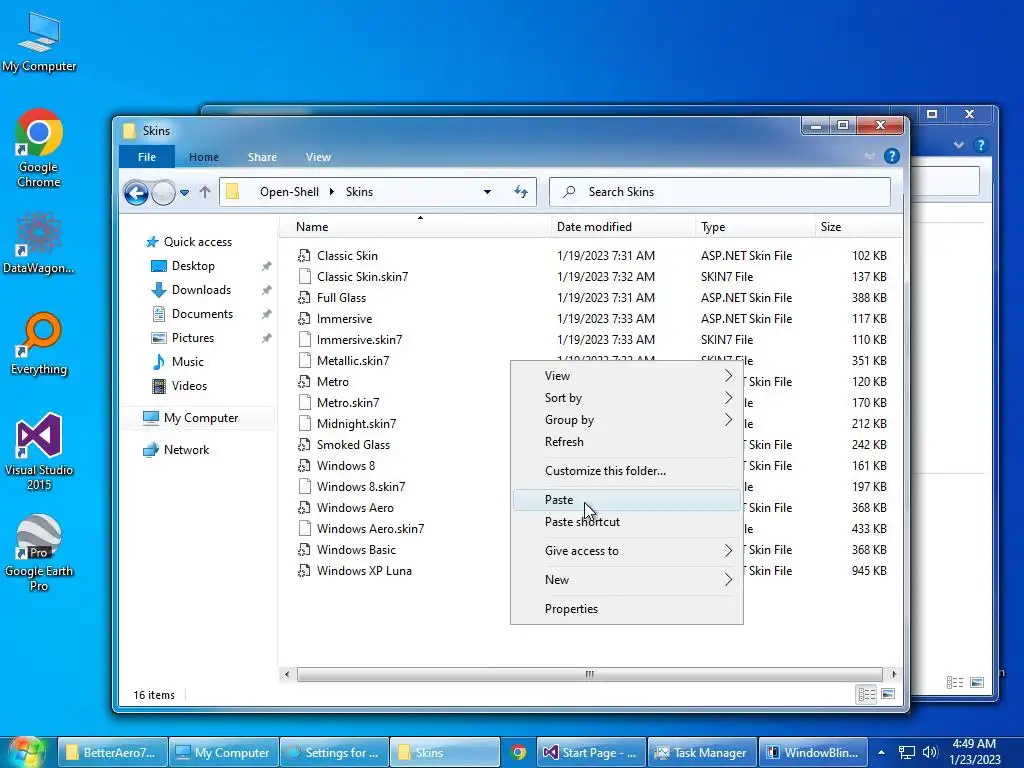Select My Computer in navigation pane

201,418
